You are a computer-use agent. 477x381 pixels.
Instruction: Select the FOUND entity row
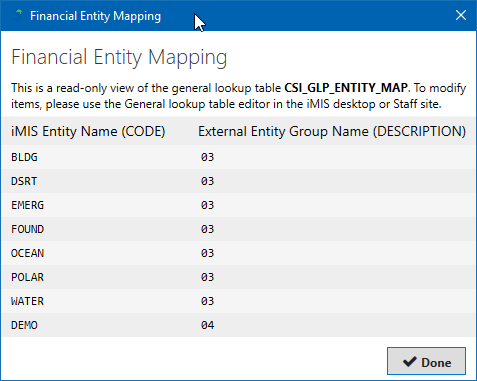coord(238,229)
